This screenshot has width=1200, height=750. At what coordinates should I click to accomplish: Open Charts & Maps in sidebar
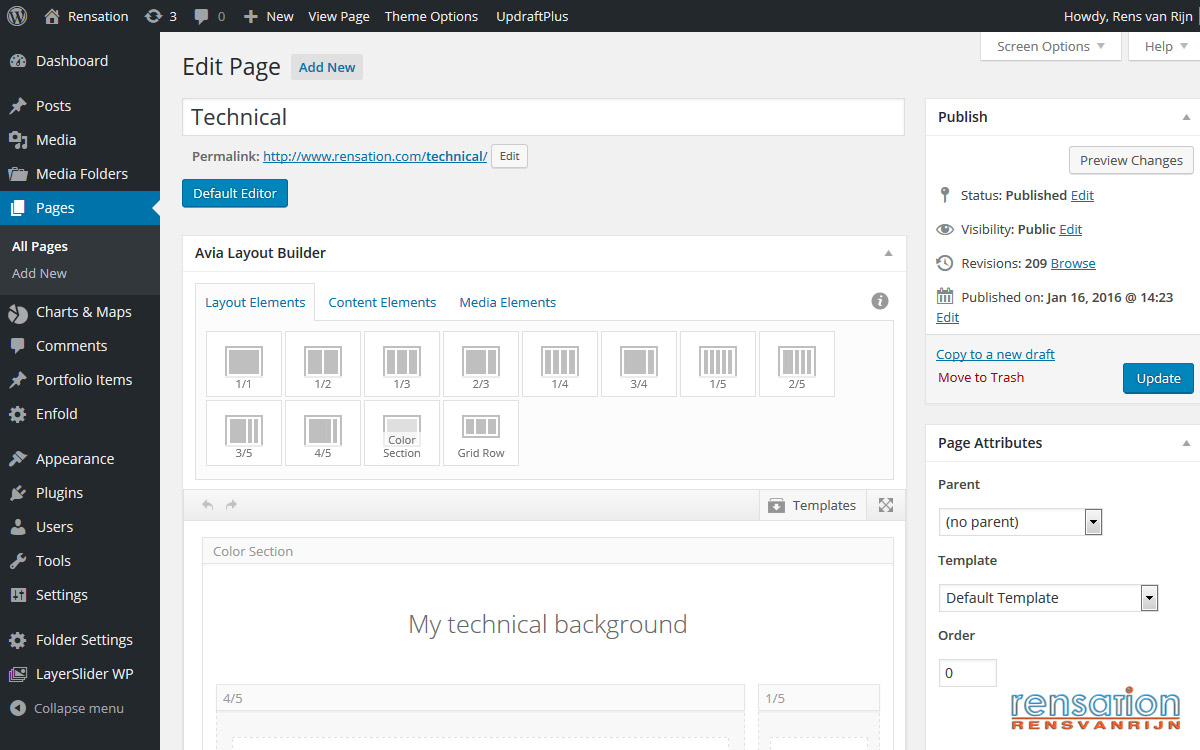(80, 312)
